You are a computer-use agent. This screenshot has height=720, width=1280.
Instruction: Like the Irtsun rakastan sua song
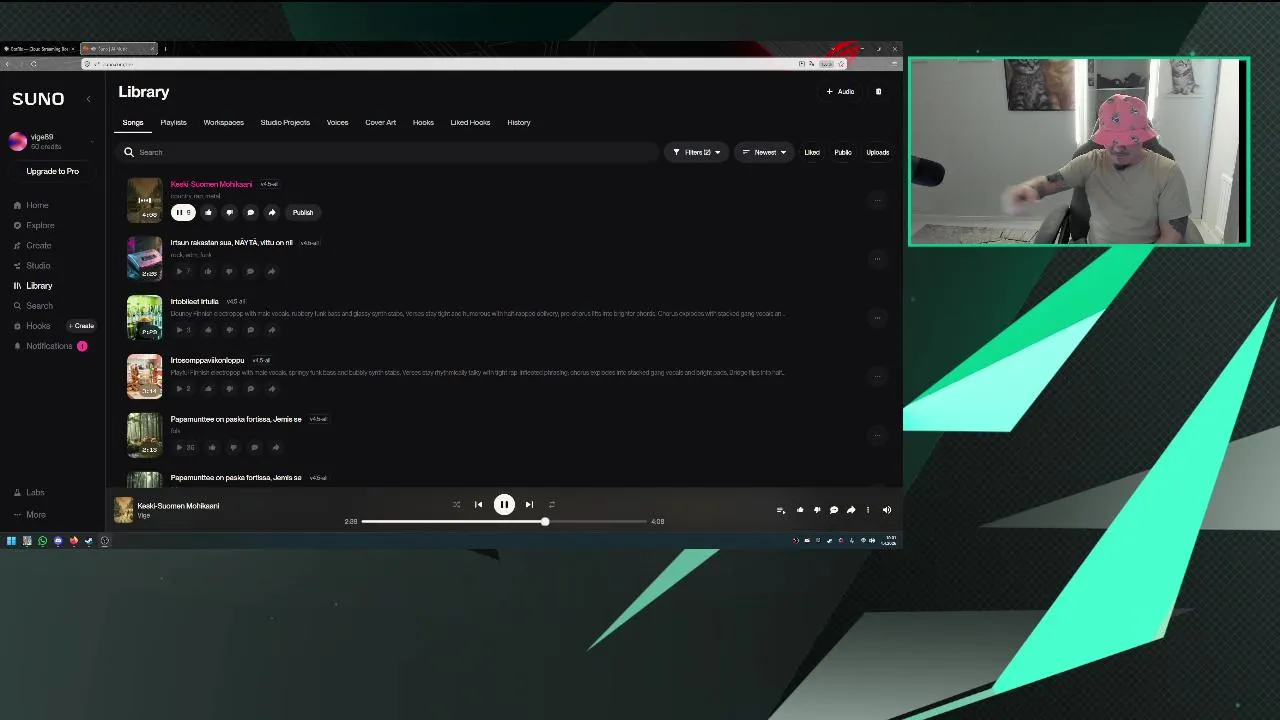click(208, 271)
